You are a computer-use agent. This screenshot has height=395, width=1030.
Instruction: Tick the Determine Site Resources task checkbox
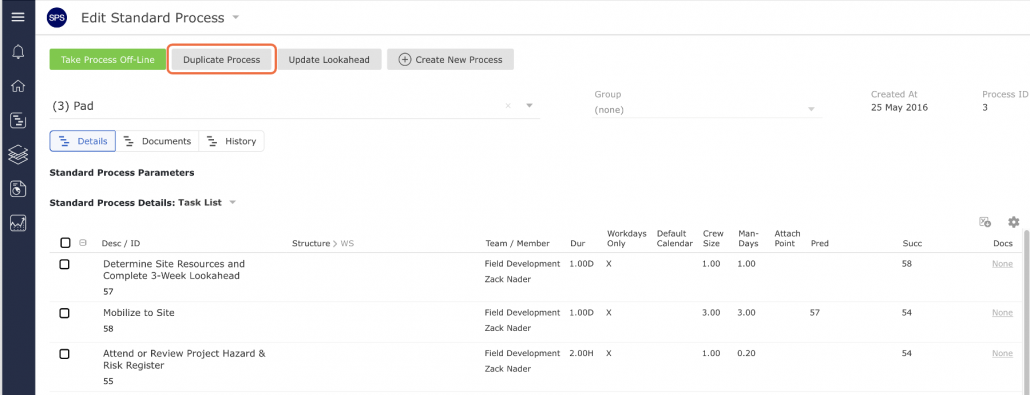tap(64, 264)
